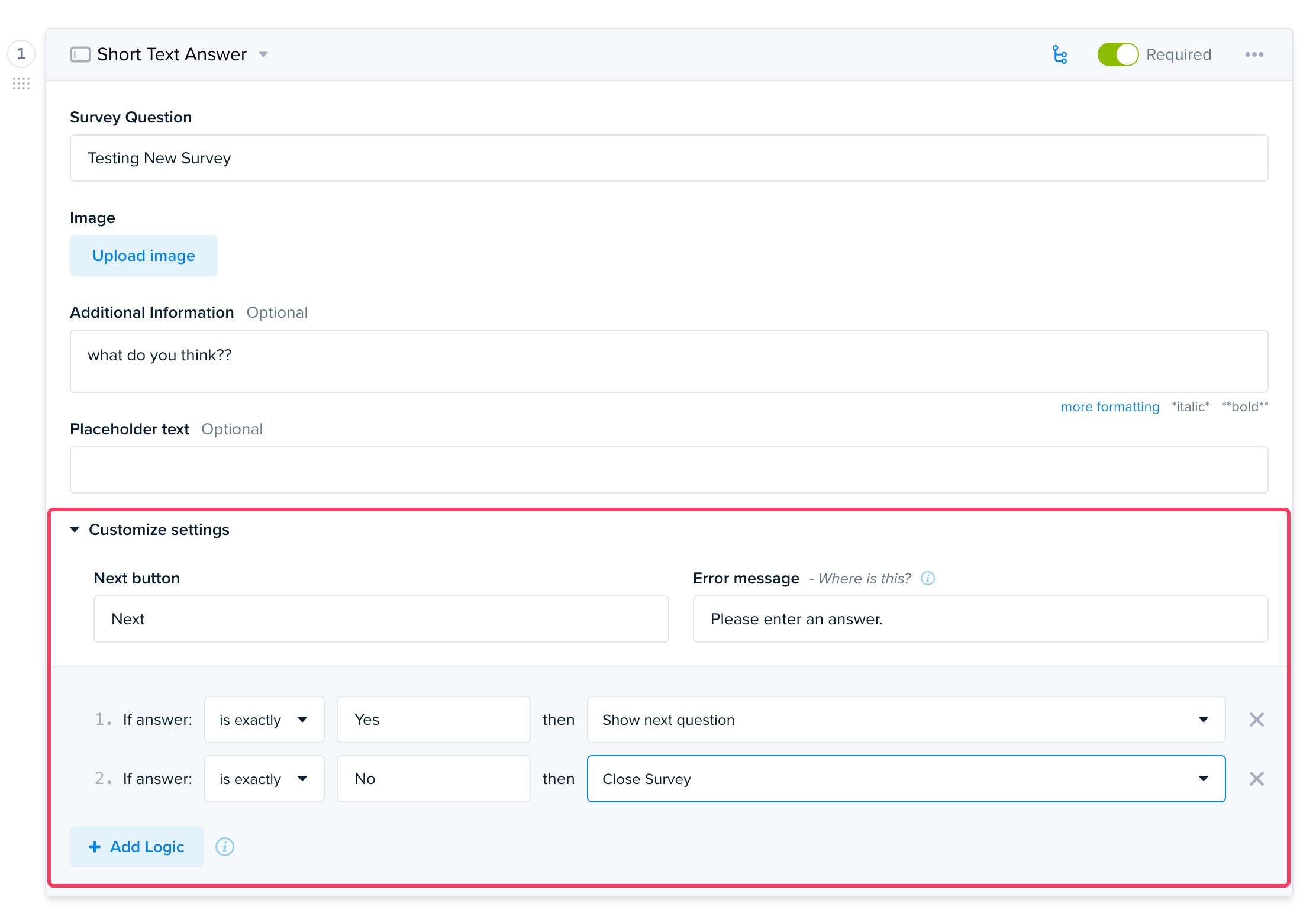The image size is (1316, 916).
Task: Remove logic rule 1 with X icon
Action: tap(1256, 720)
